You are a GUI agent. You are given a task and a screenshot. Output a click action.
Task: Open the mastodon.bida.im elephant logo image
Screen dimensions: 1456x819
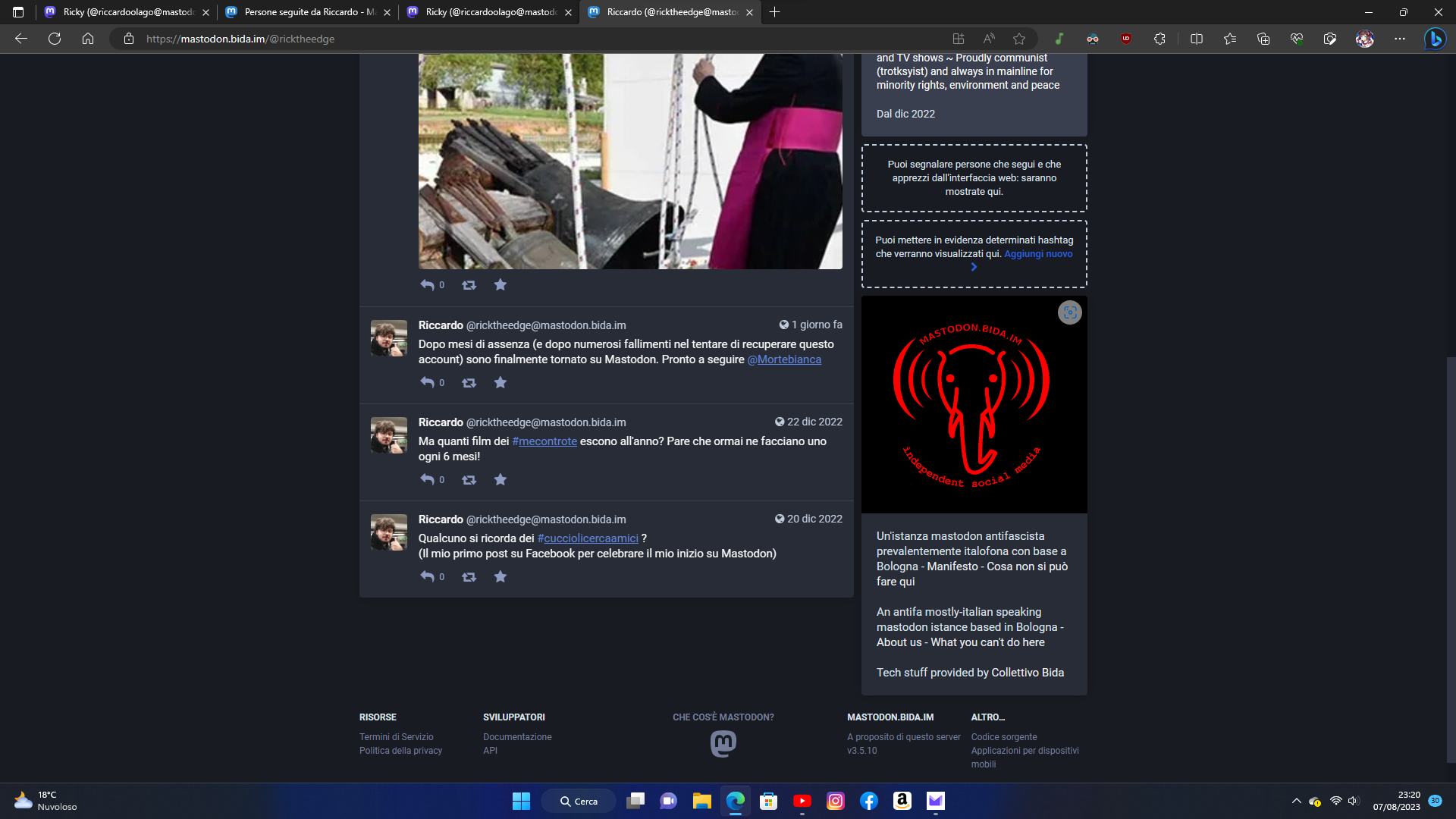[974, 405]
